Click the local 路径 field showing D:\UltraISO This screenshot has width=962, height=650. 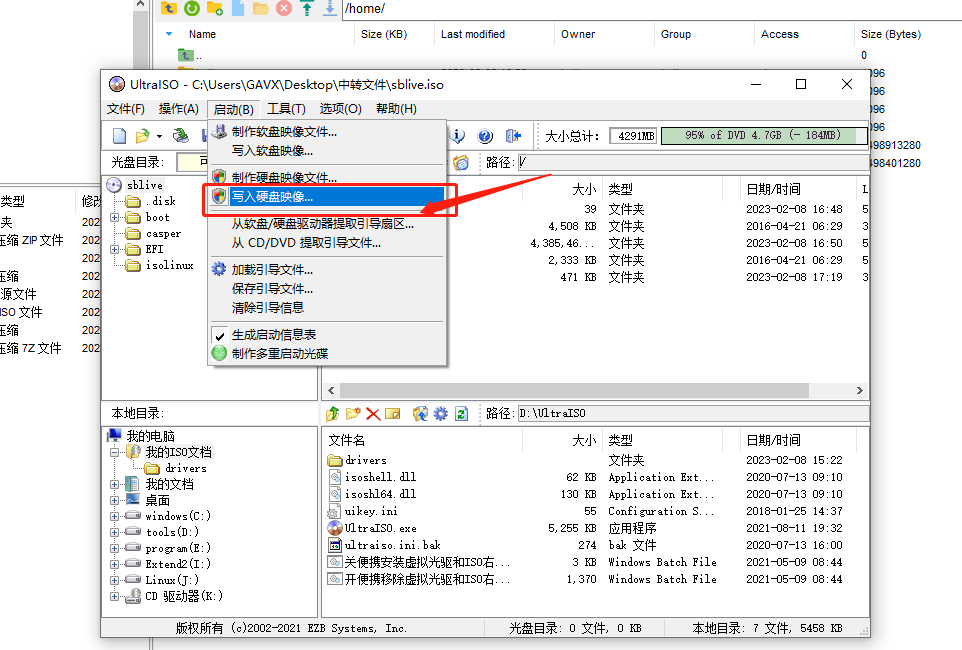click(693, 414)
